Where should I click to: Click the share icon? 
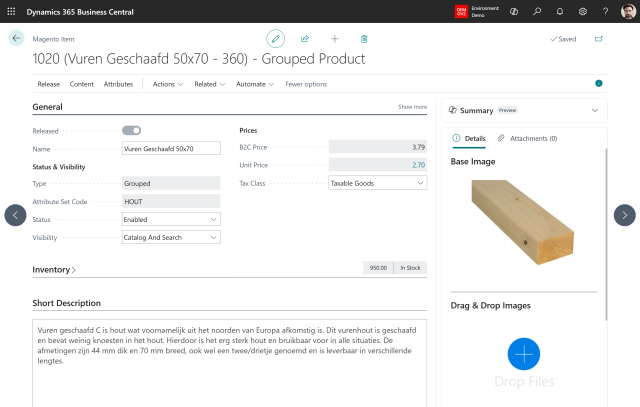pos(305,39)
